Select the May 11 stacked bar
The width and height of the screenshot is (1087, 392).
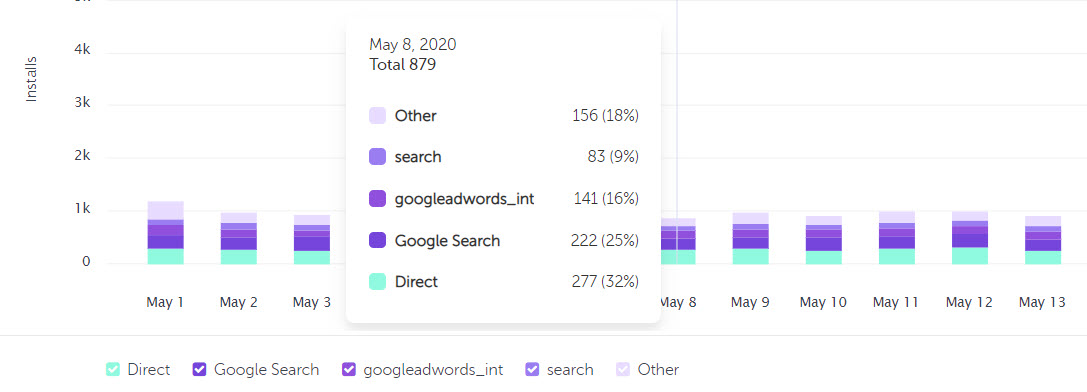pyautogui.click(x=897, y=238)
